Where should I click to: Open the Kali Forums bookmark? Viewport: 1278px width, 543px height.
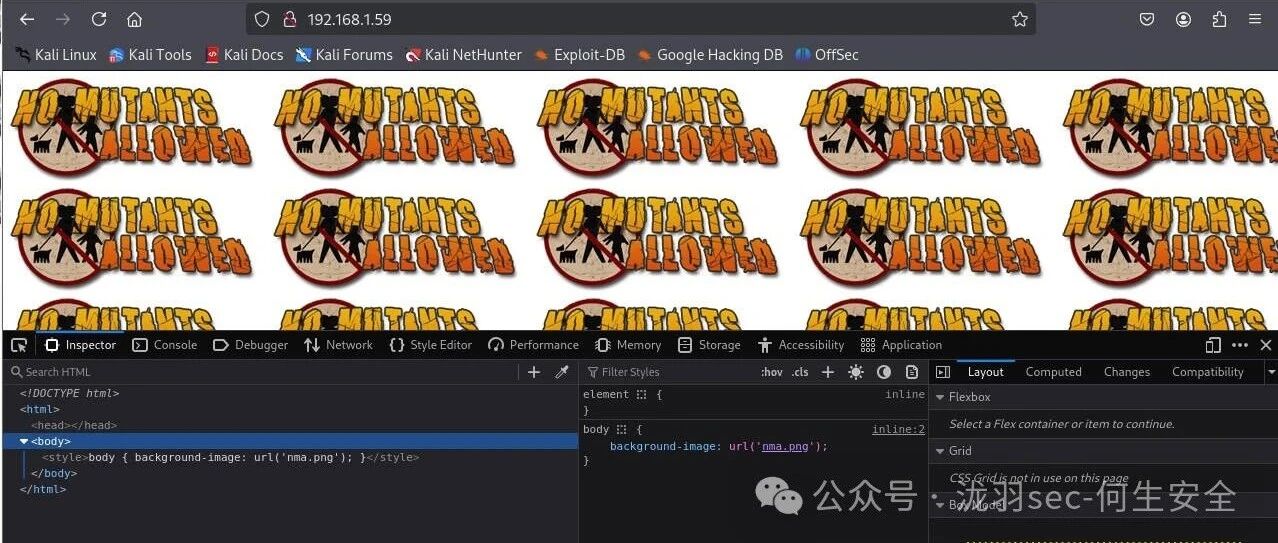tap(344, 55)
